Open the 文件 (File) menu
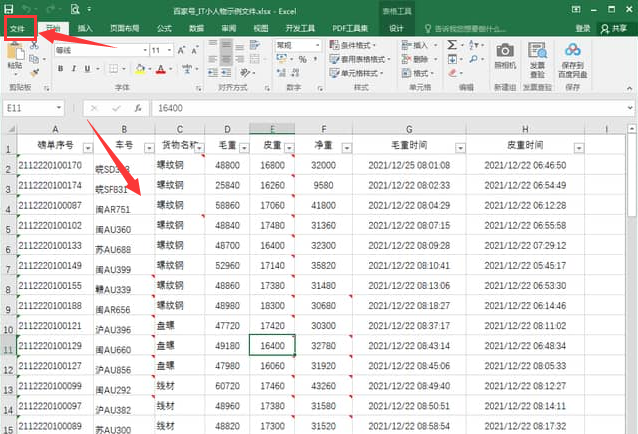This screenshot has height=434, width=638. (x=17, y=28)
